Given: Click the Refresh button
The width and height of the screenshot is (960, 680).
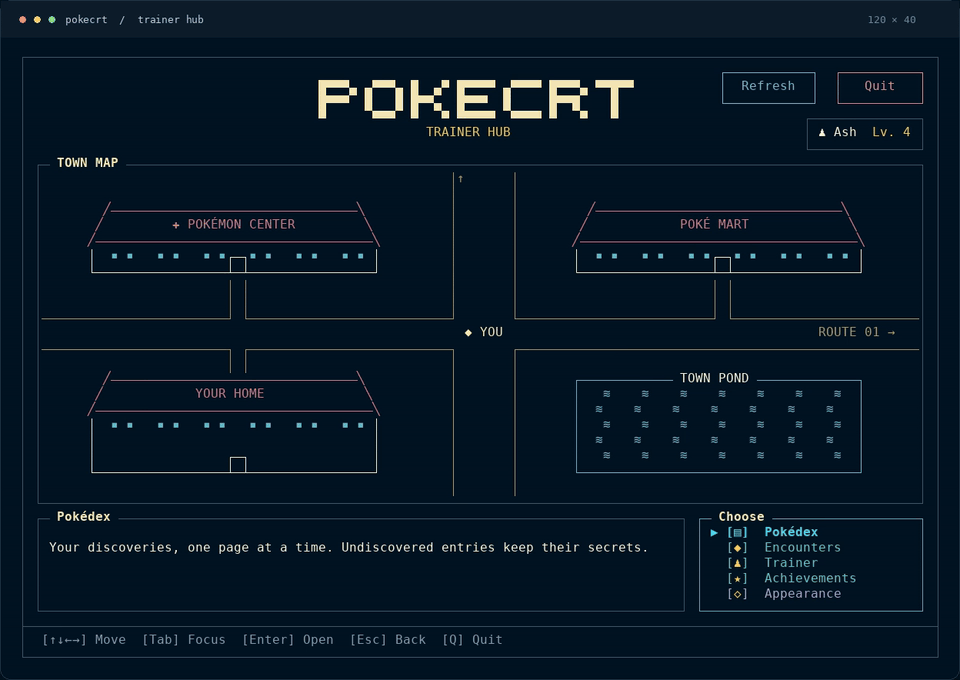Looking at the screenshot, I should (x=768, y=88).
